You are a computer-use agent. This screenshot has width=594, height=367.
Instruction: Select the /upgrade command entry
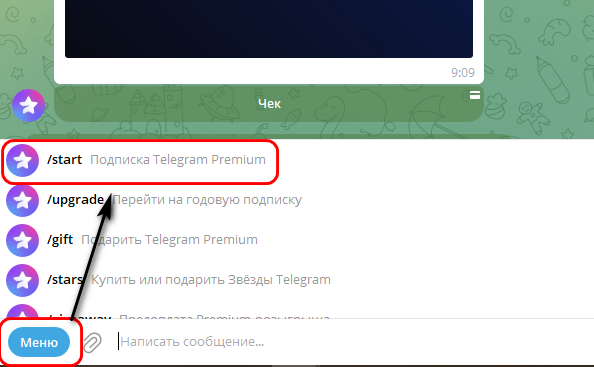[297, 200]
